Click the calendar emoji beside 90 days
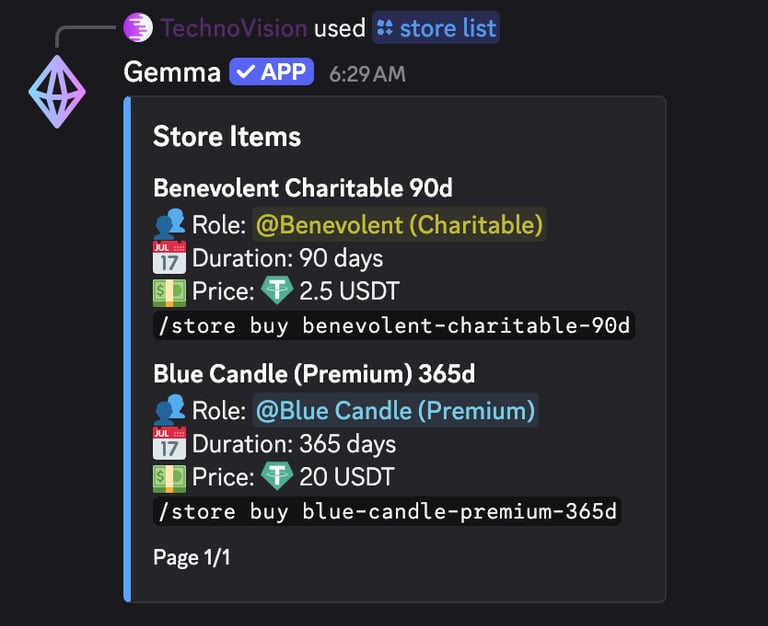The width and height of the screenshot is (768, 626). (169, 258)
